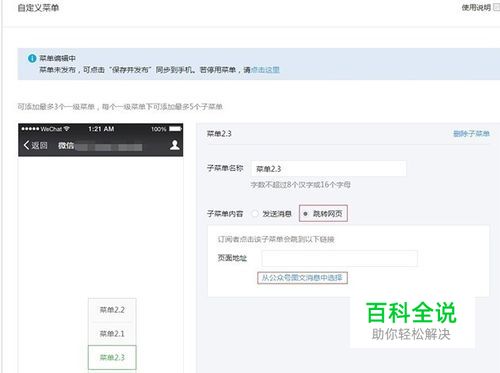This screenshot has height=373, width=500.
Task: Select submenu item 菜单2.2 in the preview
Action: pos(112,310)
